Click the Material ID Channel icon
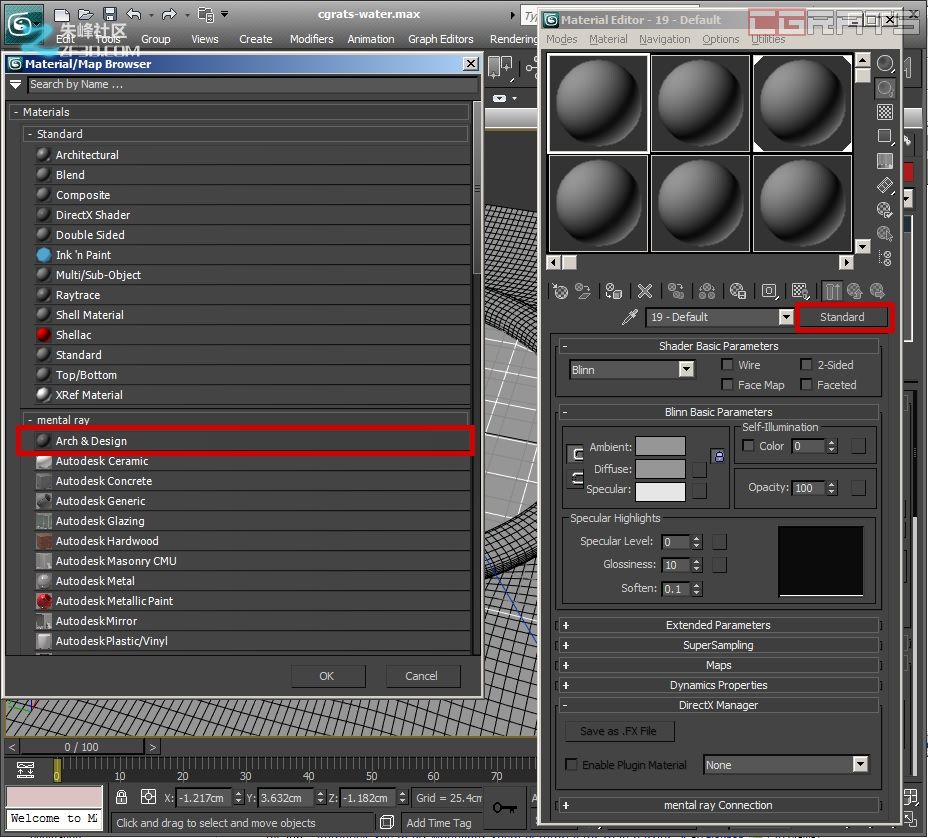 pyautogui.click(x=769, y=291)
